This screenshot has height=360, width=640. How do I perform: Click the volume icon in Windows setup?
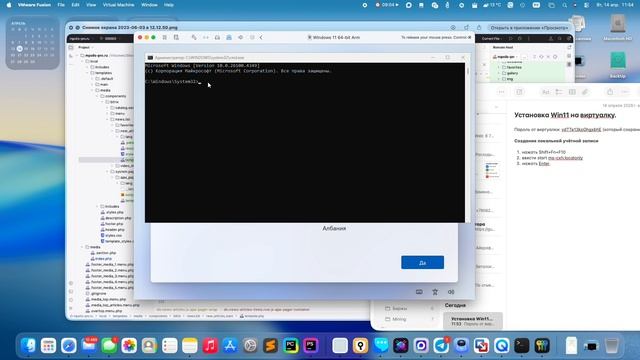point(451,292)
